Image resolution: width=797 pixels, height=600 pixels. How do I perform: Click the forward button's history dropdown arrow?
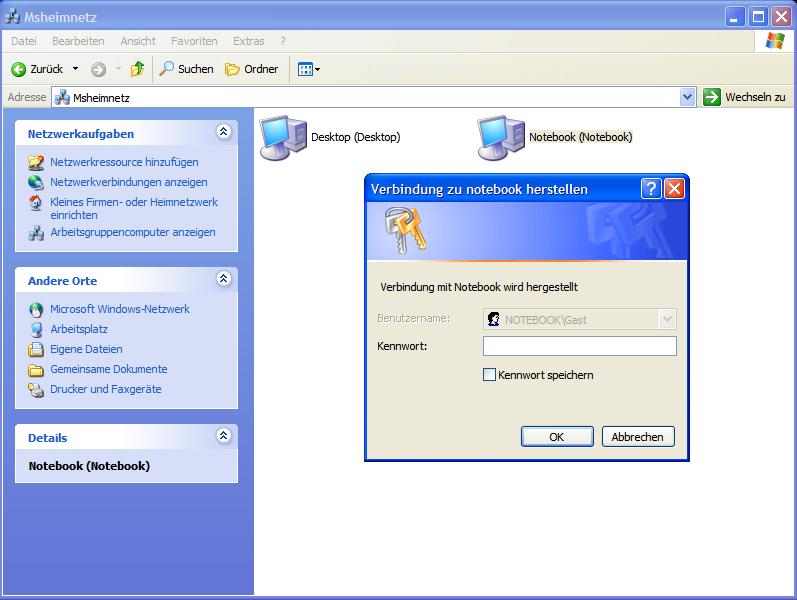pyautogui.click(x=118, y=69)
